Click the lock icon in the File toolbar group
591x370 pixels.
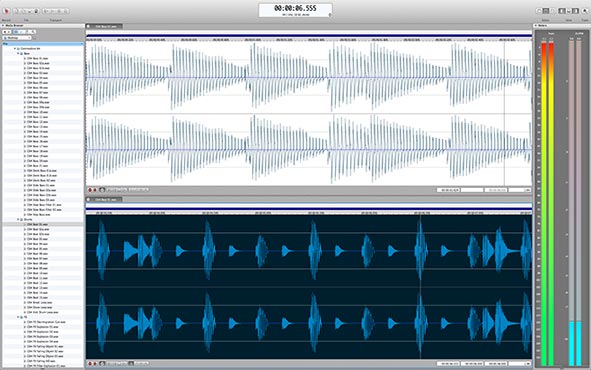[36, 11]
